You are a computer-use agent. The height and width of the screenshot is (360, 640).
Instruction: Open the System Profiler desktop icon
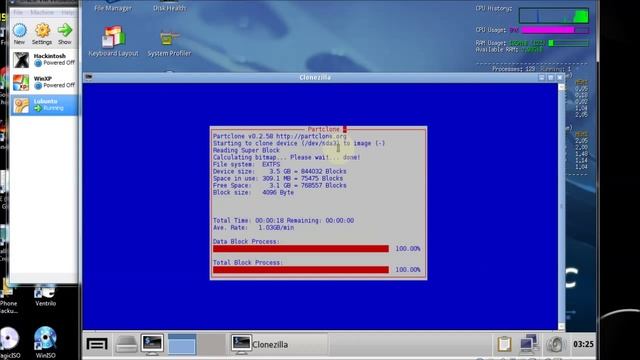[x=169, y=43]
